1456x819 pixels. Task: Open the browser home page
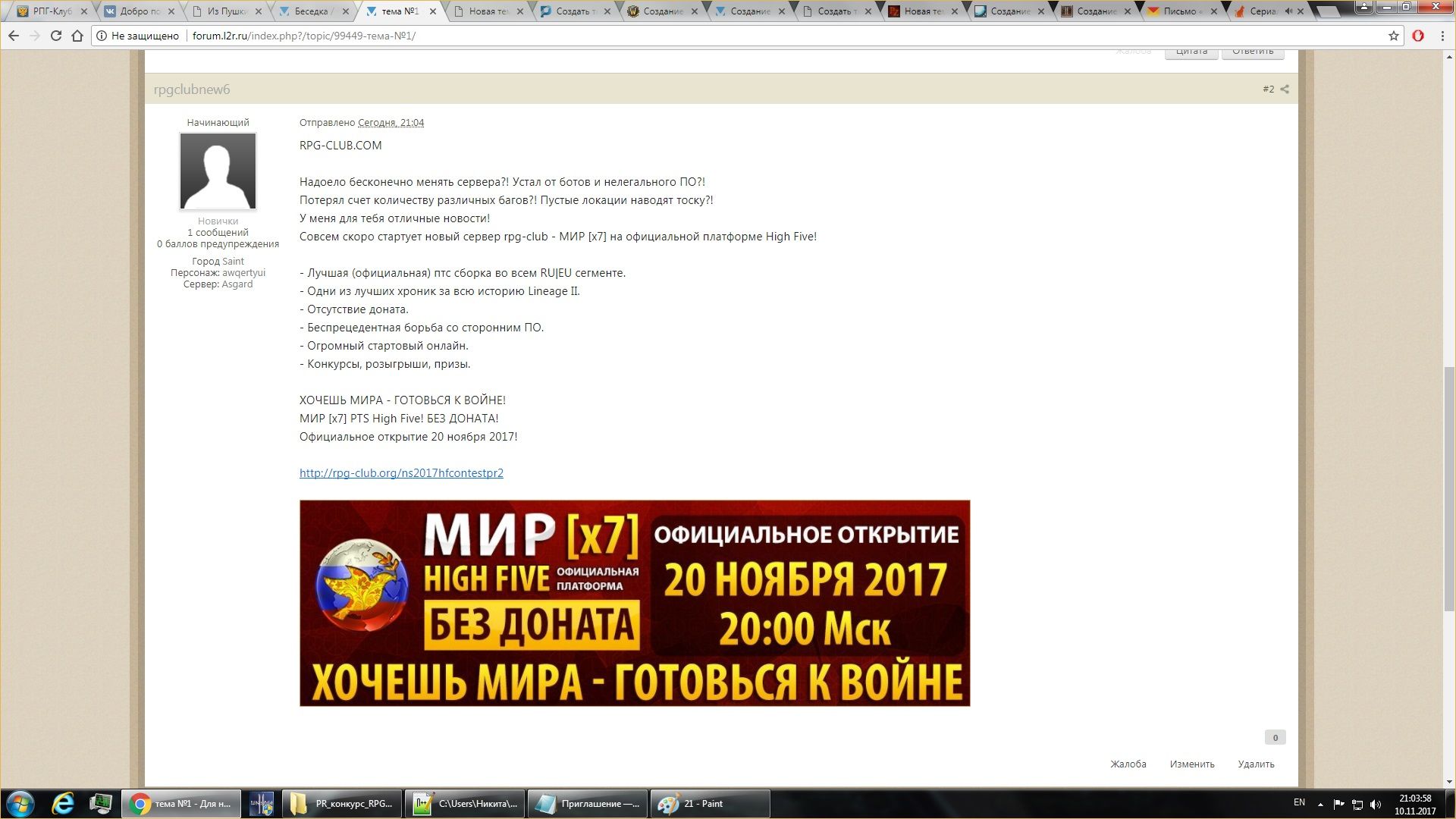point(77,36)
